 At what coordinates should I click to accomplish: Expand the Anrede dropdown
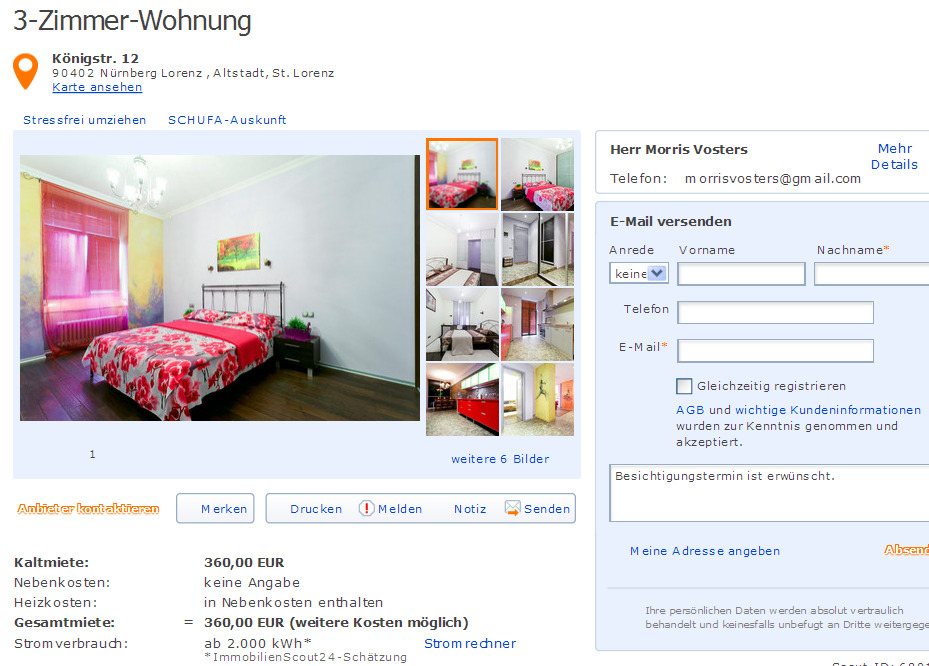click(639, 273)
